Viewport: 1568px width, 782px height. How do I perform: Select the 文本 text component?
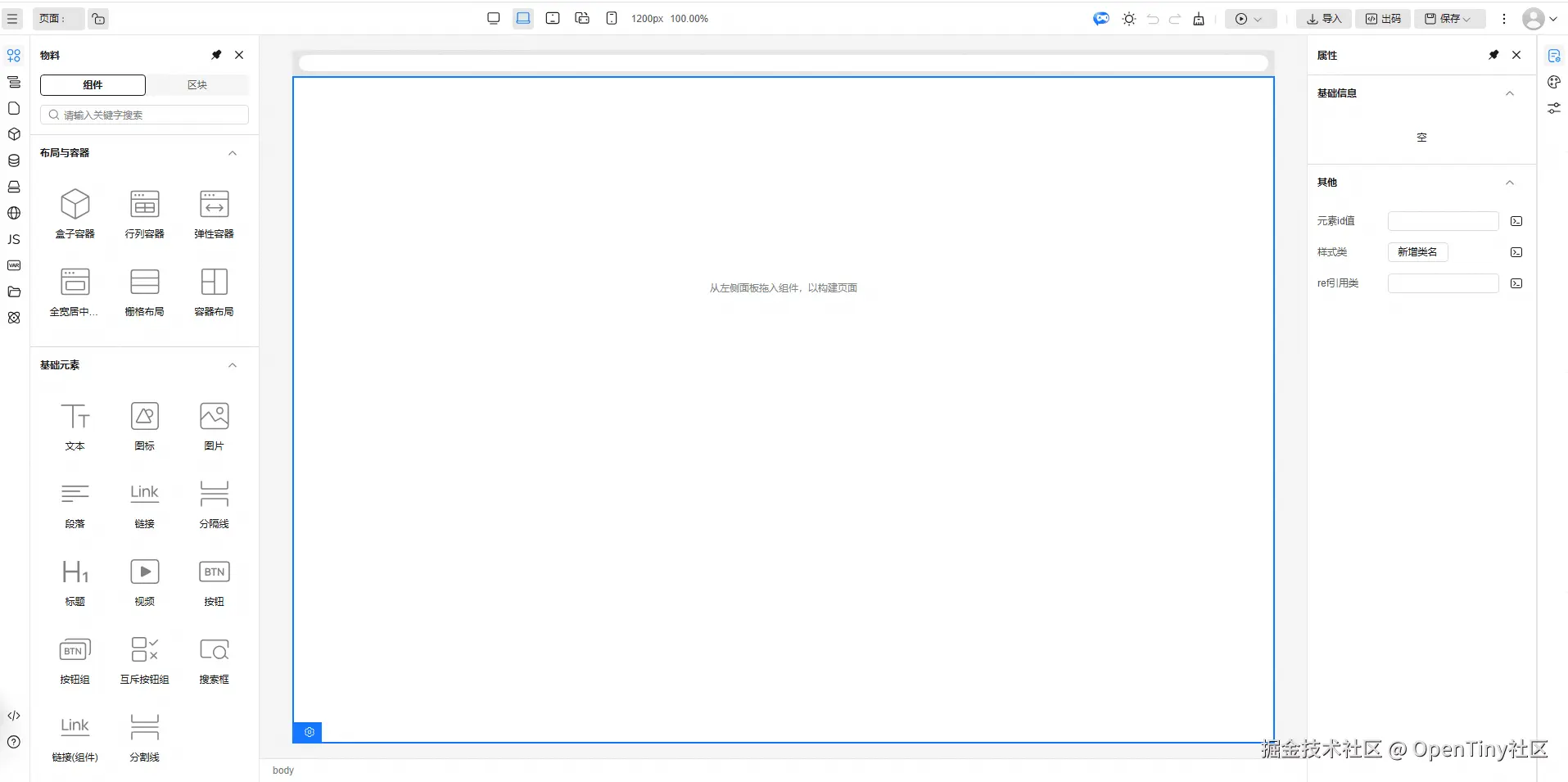[75, 426]
